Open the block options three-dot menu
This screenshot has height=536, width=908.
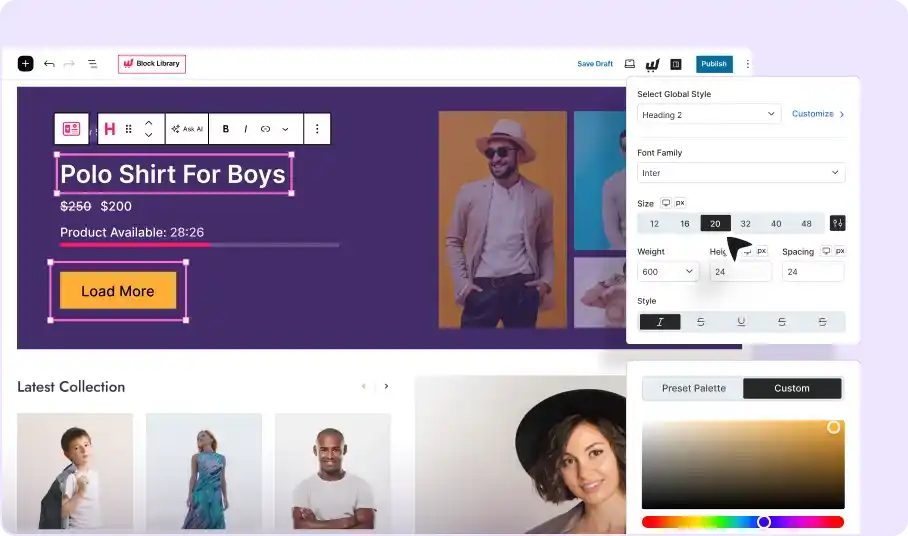317,129
